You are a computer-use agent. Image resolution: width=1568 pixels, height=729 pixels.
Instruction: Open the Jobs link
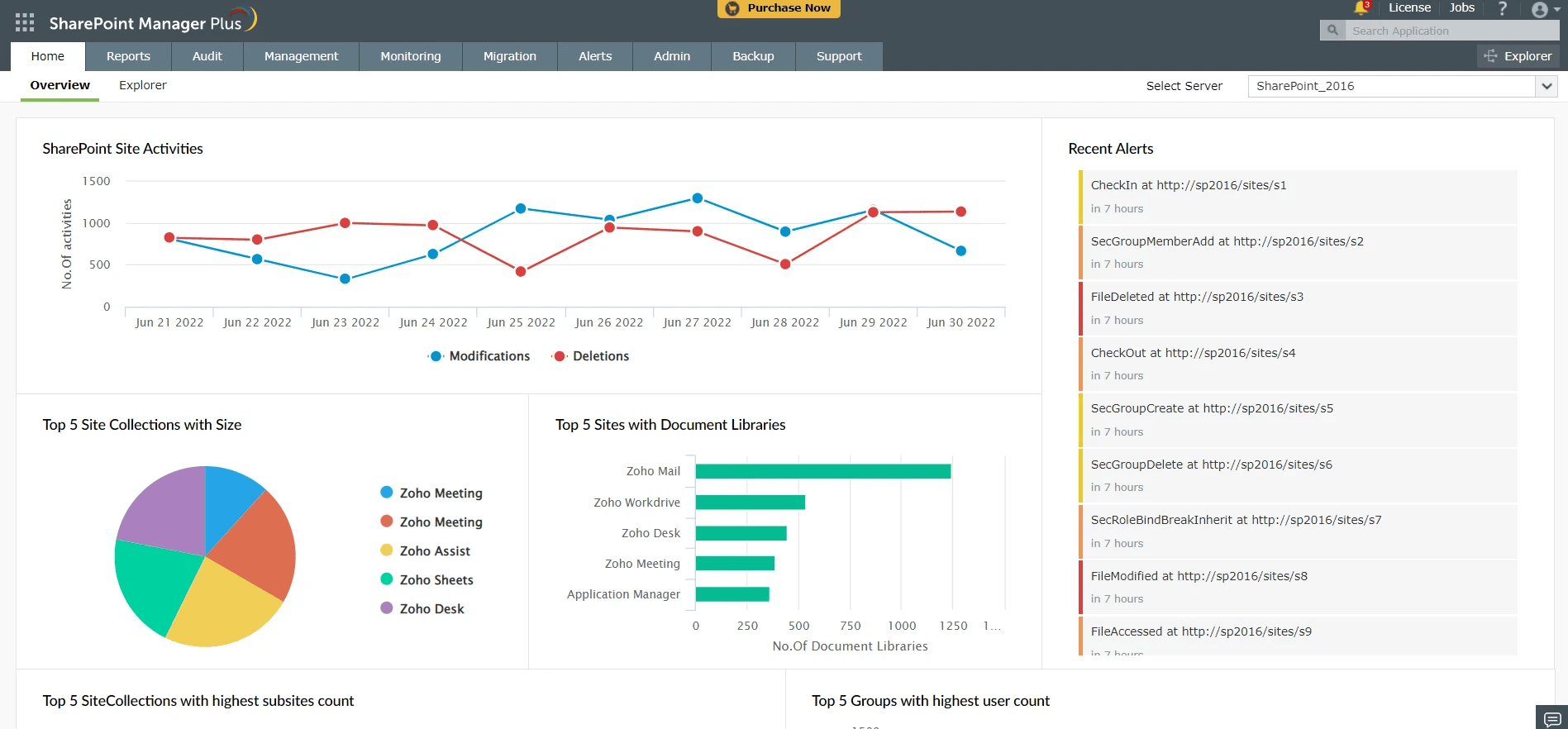(1461, 7)
